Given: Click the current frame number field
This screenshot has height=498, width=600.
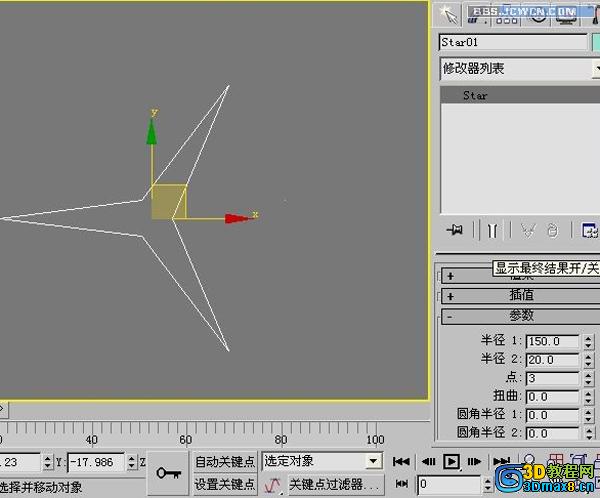Looking at the screenshot, I should tap(449, 484).
